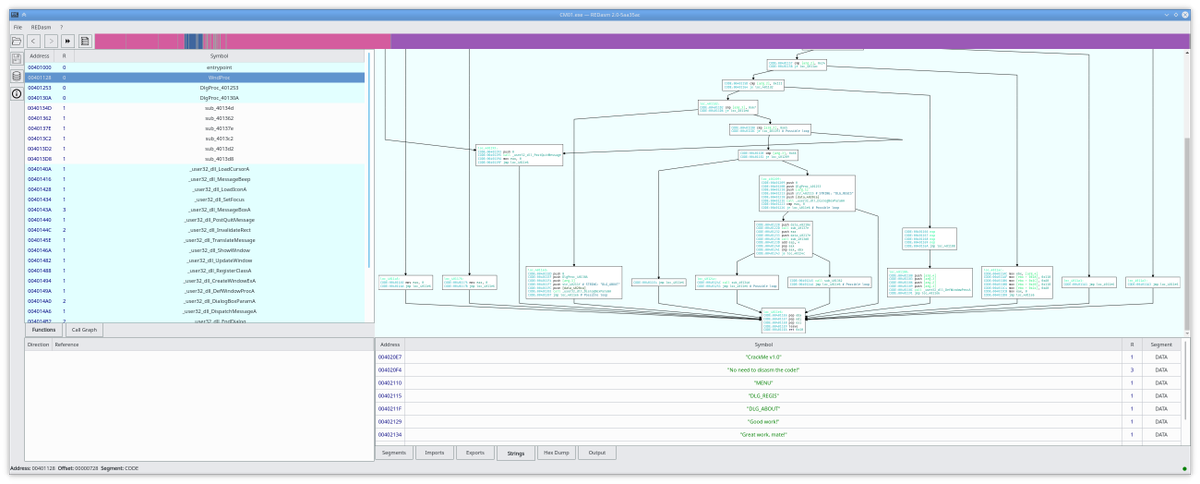
Task: Click the listing view toolbar icon
Action: 85,41
